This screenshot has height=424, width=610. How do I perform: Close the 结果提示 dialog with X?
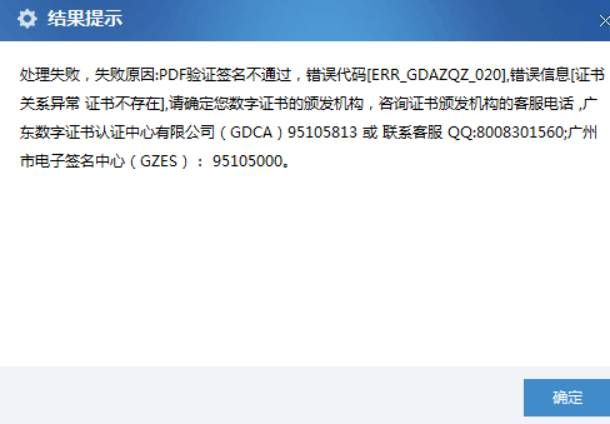pyautogui.click(x=605, y=21)
